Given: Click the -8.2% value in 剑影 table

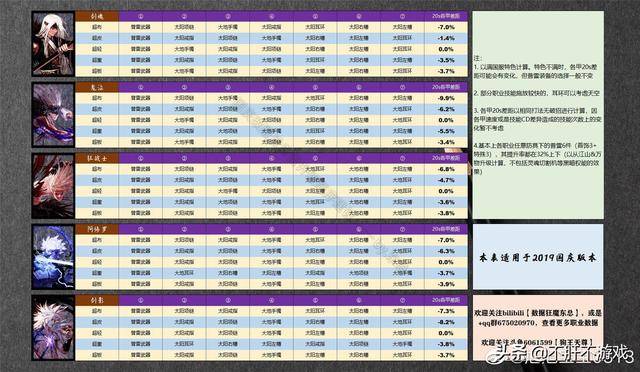Looking at the screenshot, I should click(x=446, y=322).
